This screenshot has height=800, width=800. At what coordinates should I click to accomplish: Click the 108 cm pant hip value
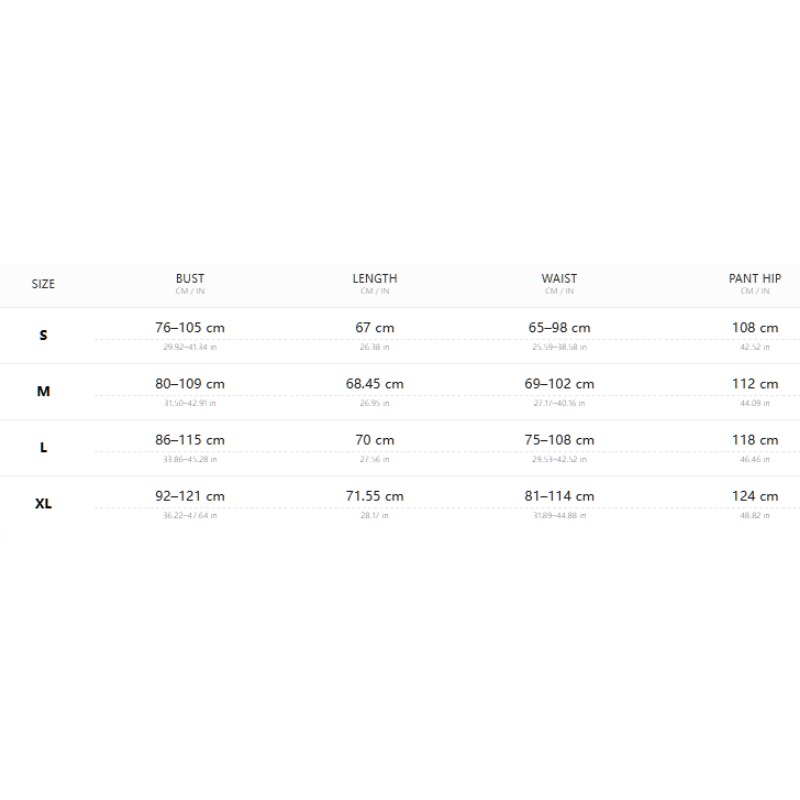(x=755, y=328)
